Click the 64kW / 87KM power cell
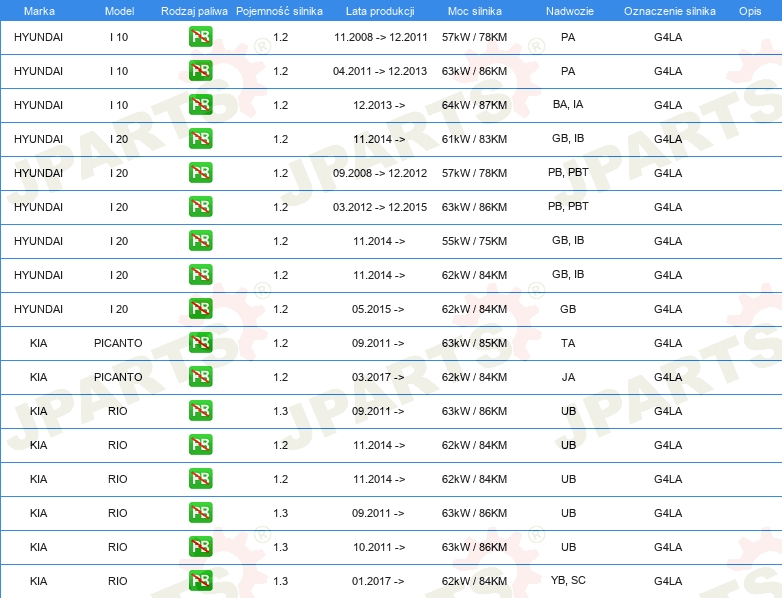 point(474,105)
